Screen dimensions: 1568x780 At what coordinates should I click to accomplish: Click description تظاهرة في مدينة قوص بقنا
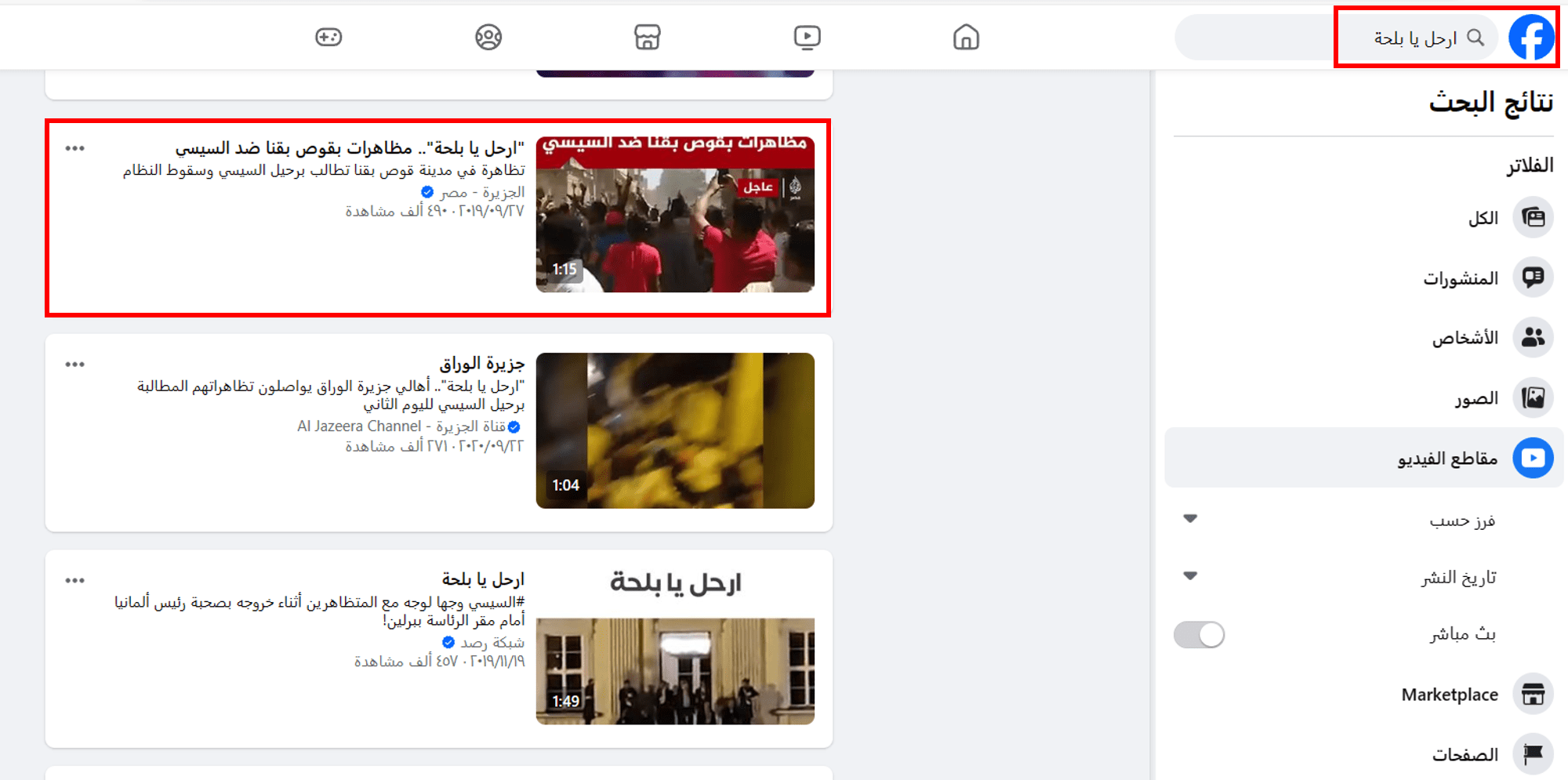[324, 170]
